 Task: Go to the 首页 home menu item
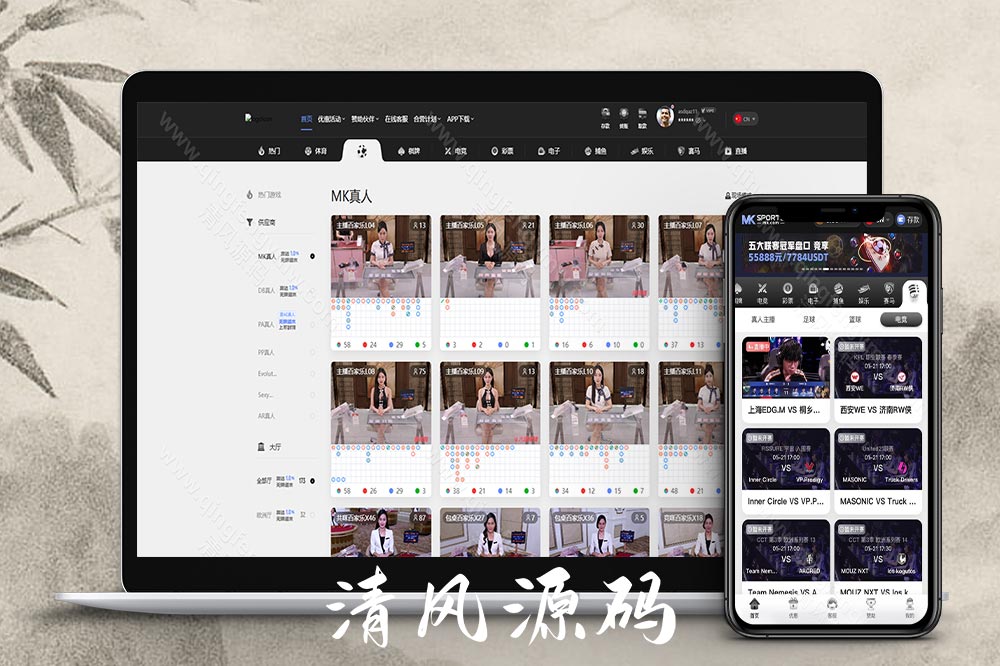point(306,119)
